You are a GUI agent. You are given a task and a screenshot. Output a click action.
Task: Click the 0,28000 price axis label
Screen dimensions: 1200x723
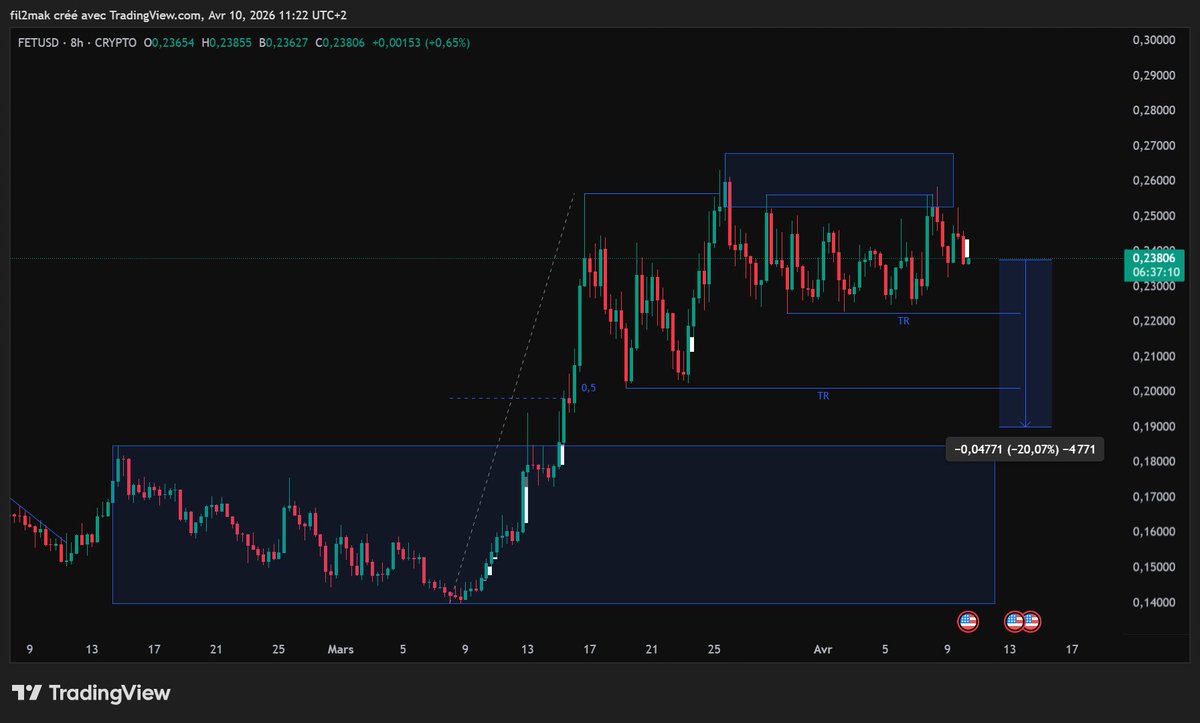(1153, 110)
